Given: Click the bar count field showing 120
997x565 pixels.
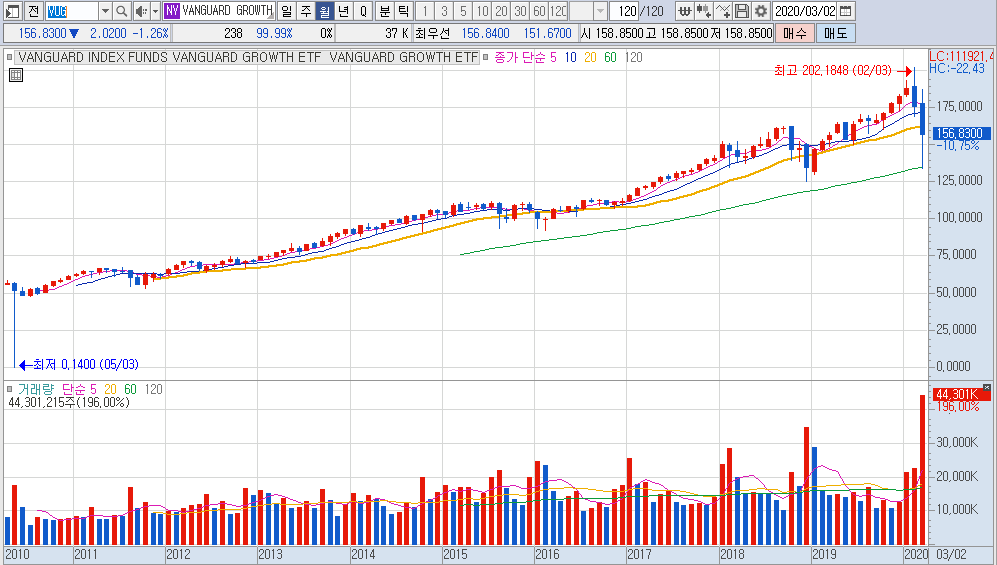Looking at the screenshot, I should click(625, 11).
